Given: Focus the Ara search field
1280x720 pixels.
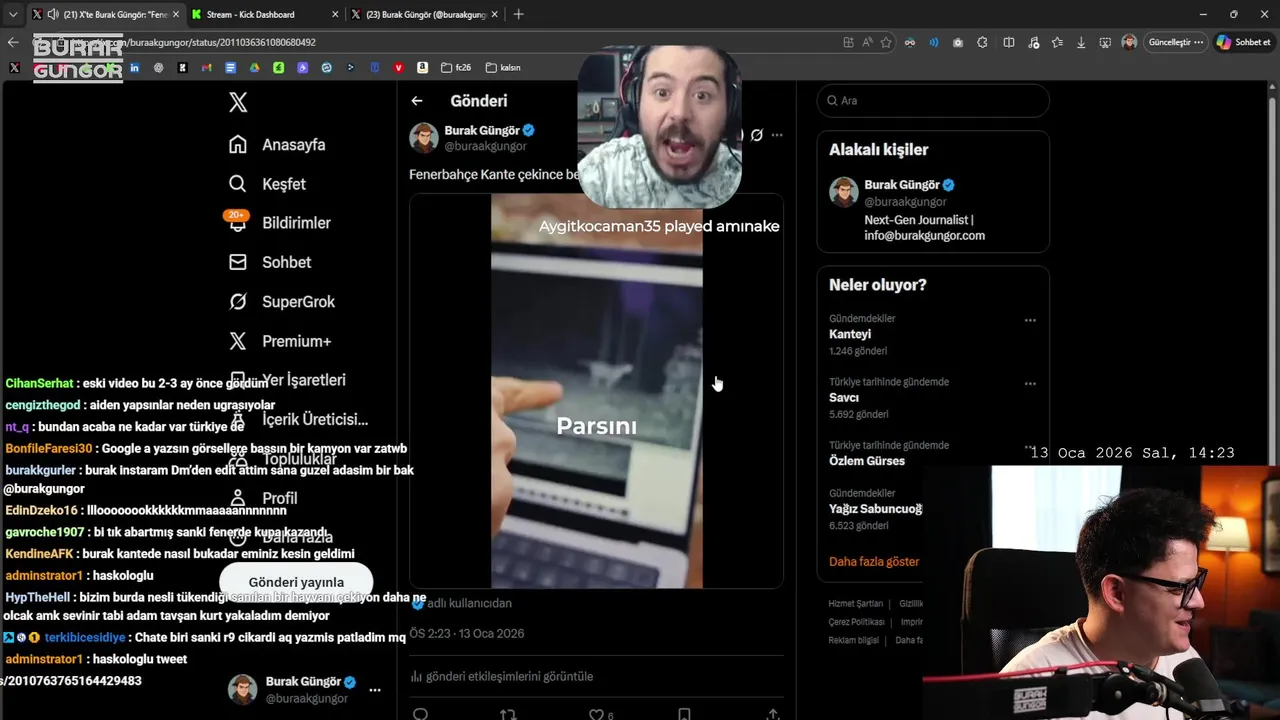Looking at the screenshot, I should (x=933, y=101).
